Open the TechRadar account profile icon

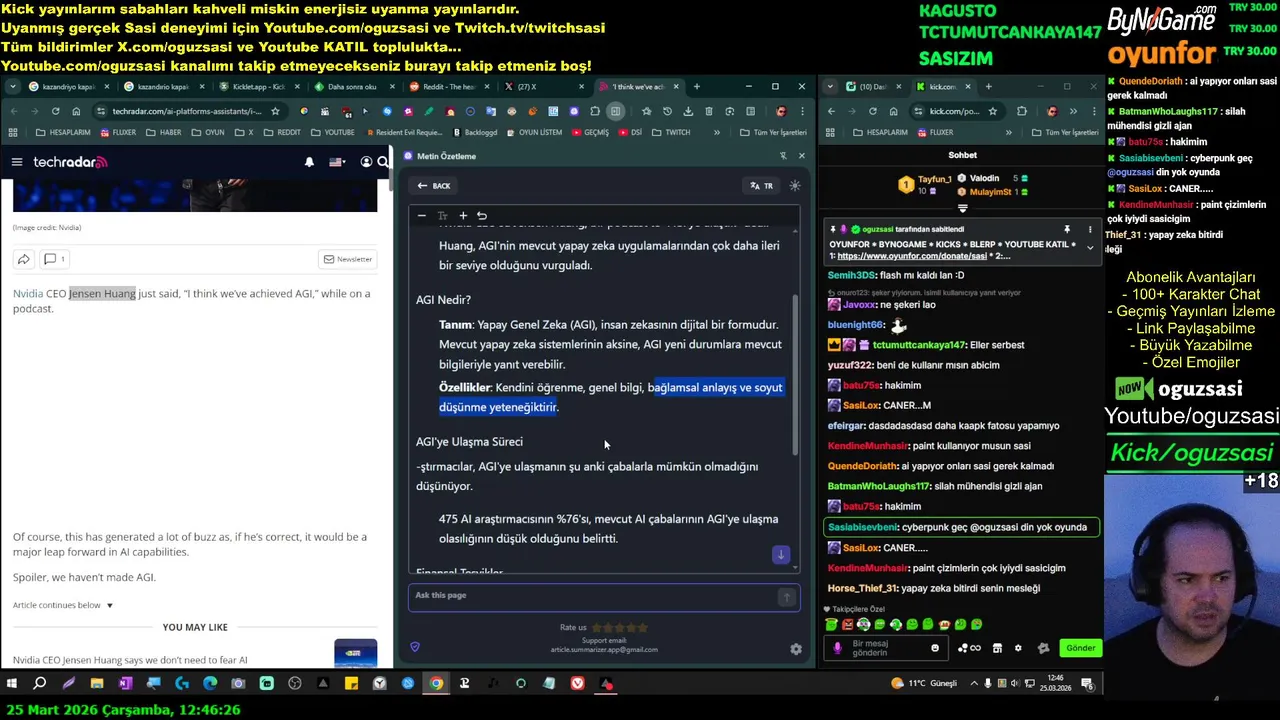click(366, 162)
